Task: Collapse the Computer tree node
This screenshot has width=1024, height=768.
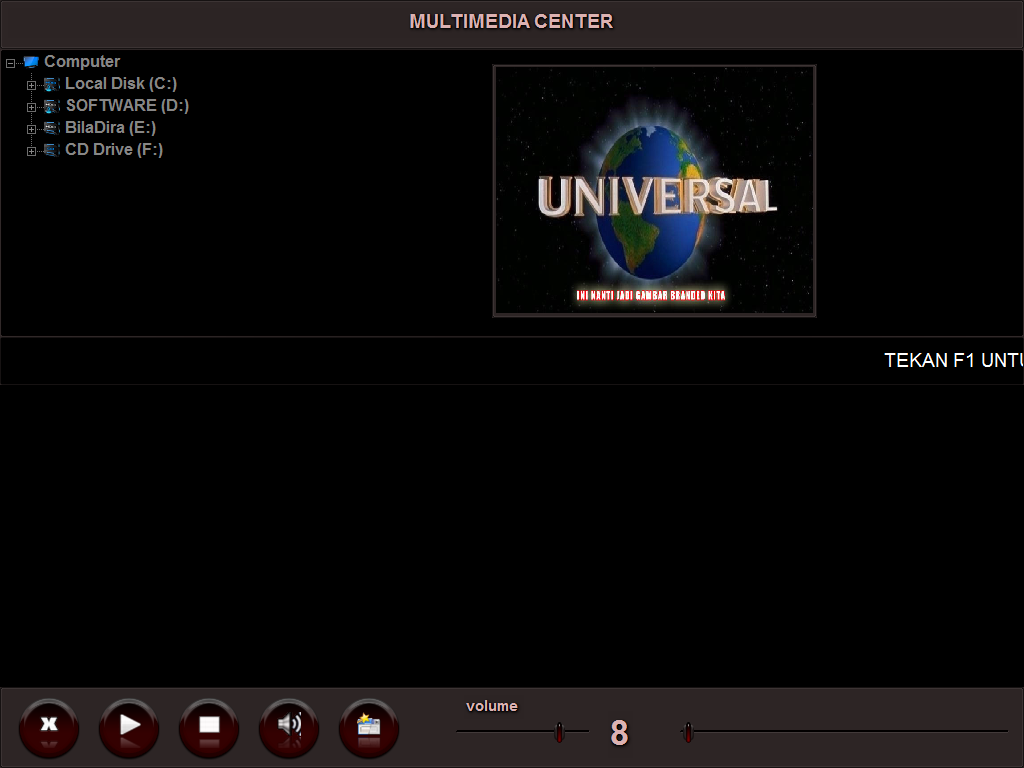Action: (10, 63)
